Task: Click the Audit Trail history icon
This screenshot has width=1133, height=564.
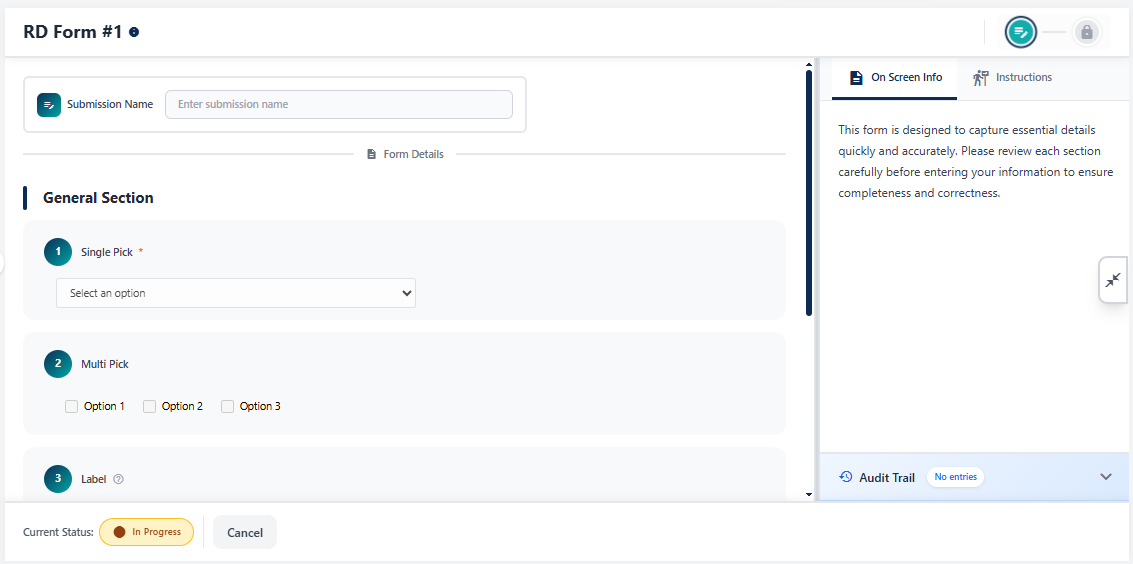Action: tap(845, 477)
